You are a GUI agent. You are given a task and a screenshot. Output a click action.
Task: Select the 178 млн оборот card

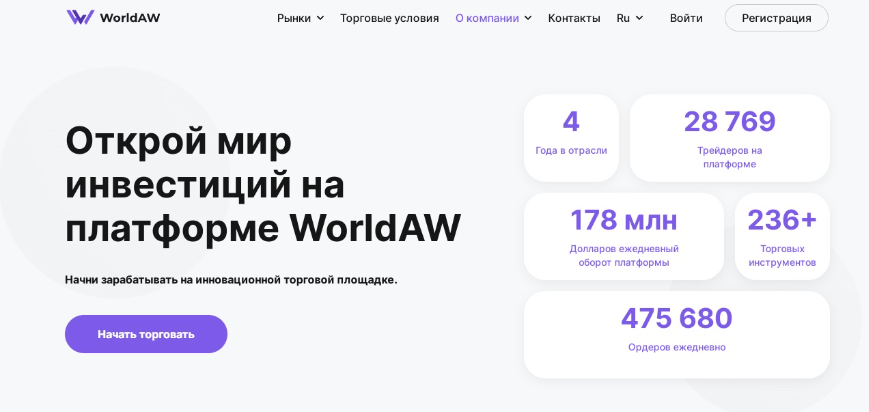click(623, 236)
